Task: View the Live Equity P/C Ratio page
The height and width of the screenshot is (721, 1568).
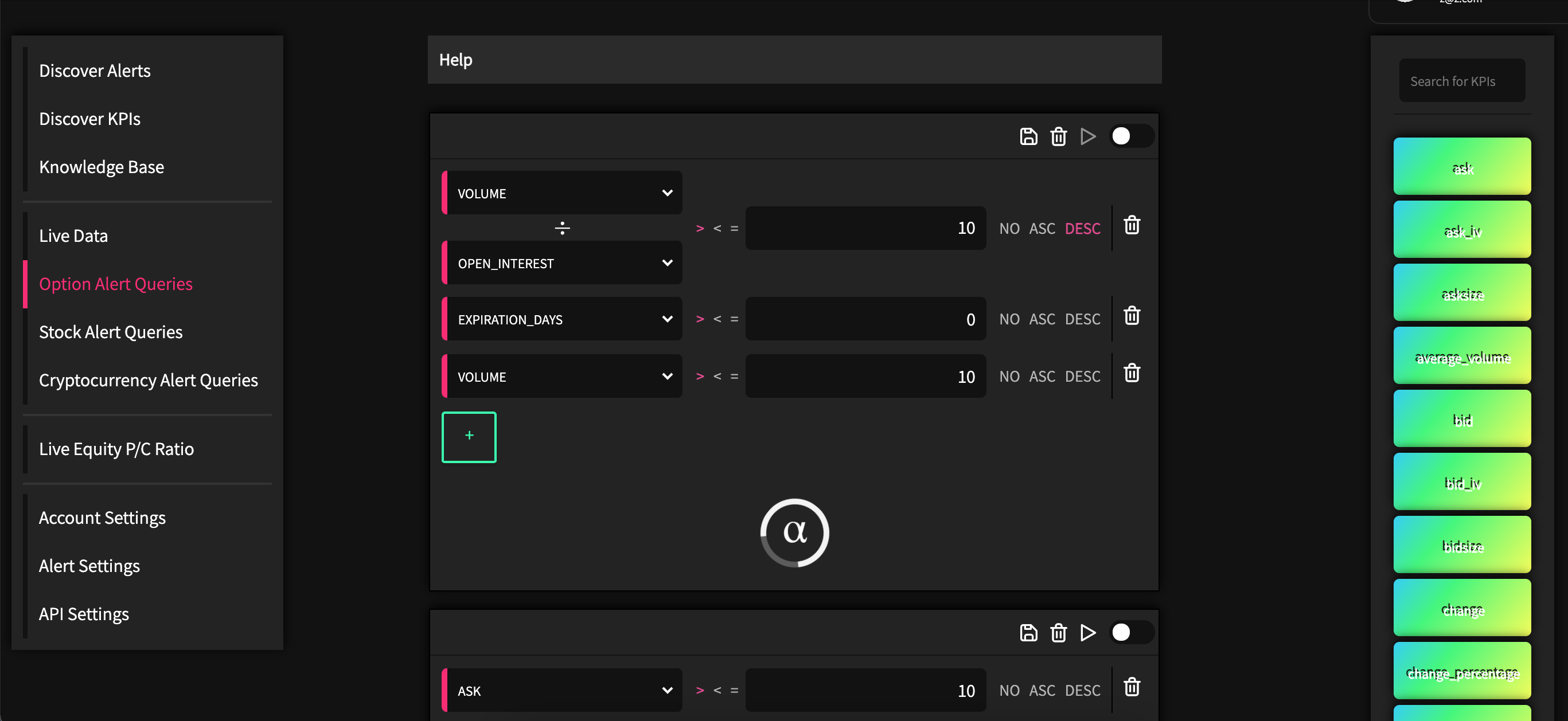Action: pyautogui.click(x=116, y=448)
